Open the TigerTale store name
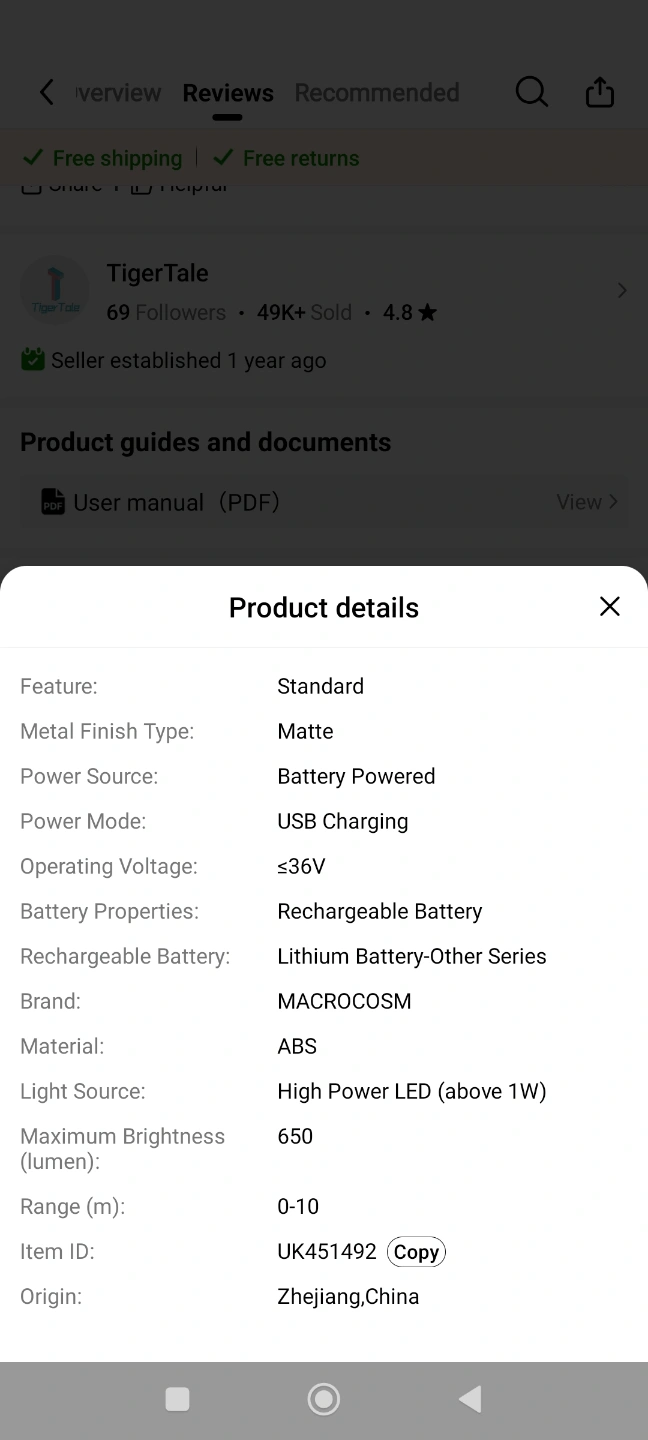 pos(158,273)
